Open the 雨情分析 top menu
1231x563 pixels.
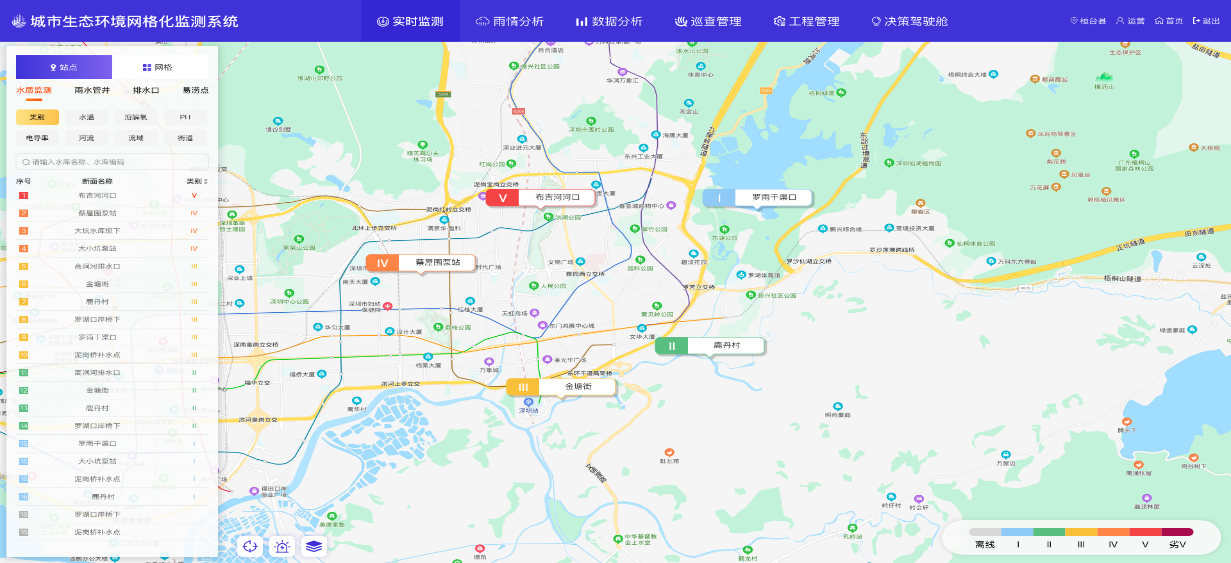(x=510, y=21)
